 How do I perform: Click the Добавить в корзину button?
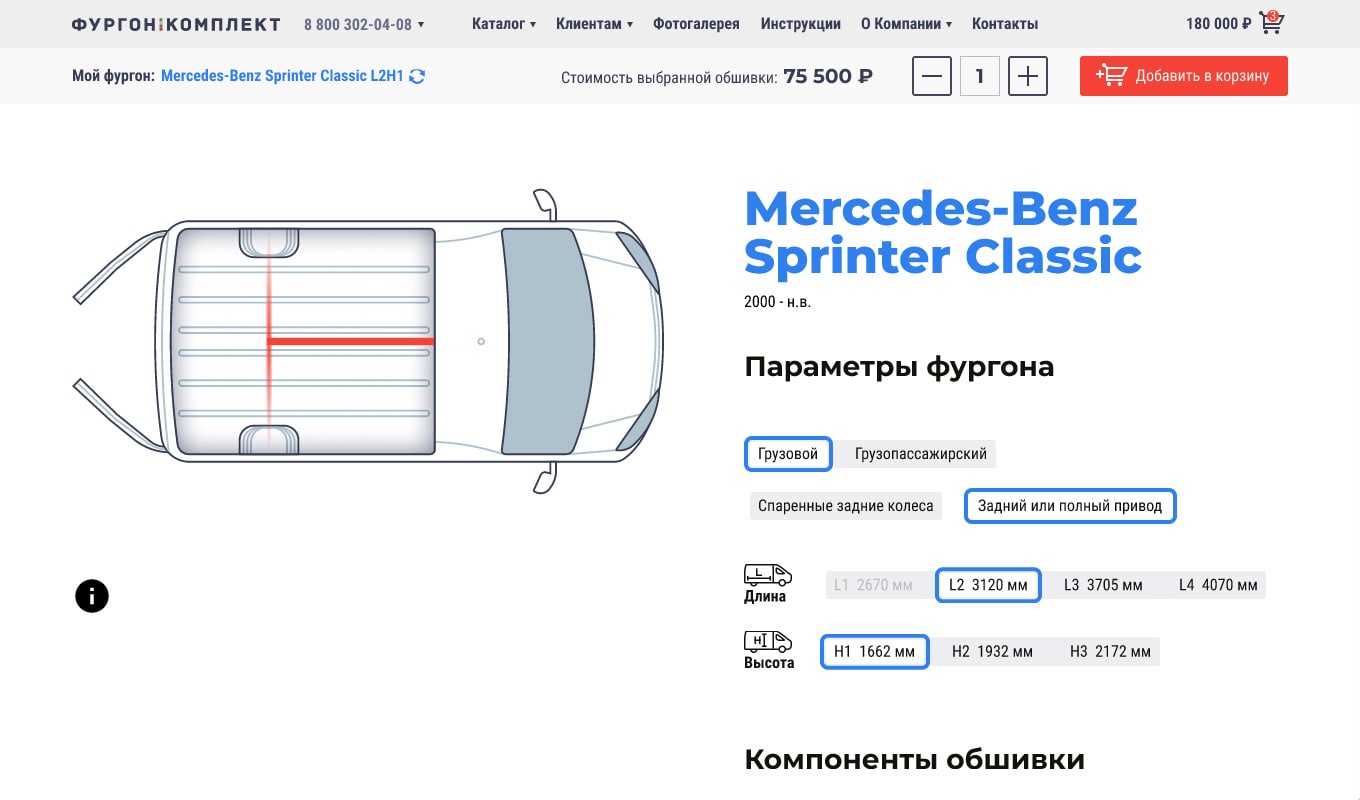click(1184, 76)
